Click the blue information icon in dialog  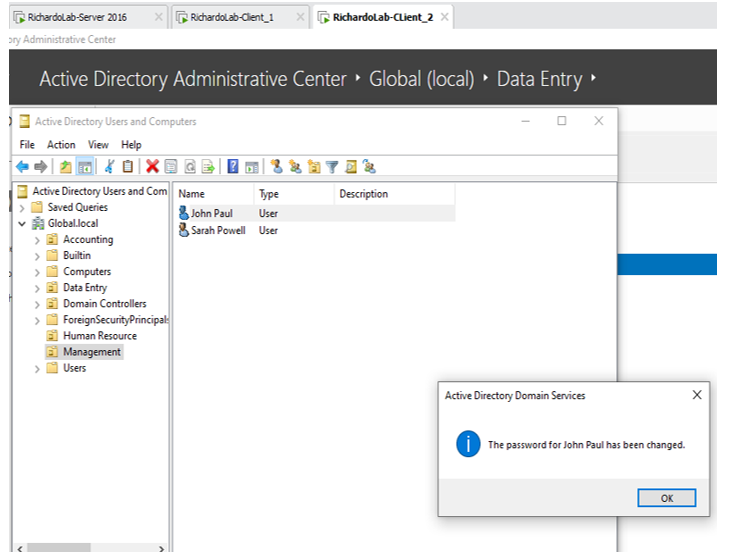coord(468,444)
